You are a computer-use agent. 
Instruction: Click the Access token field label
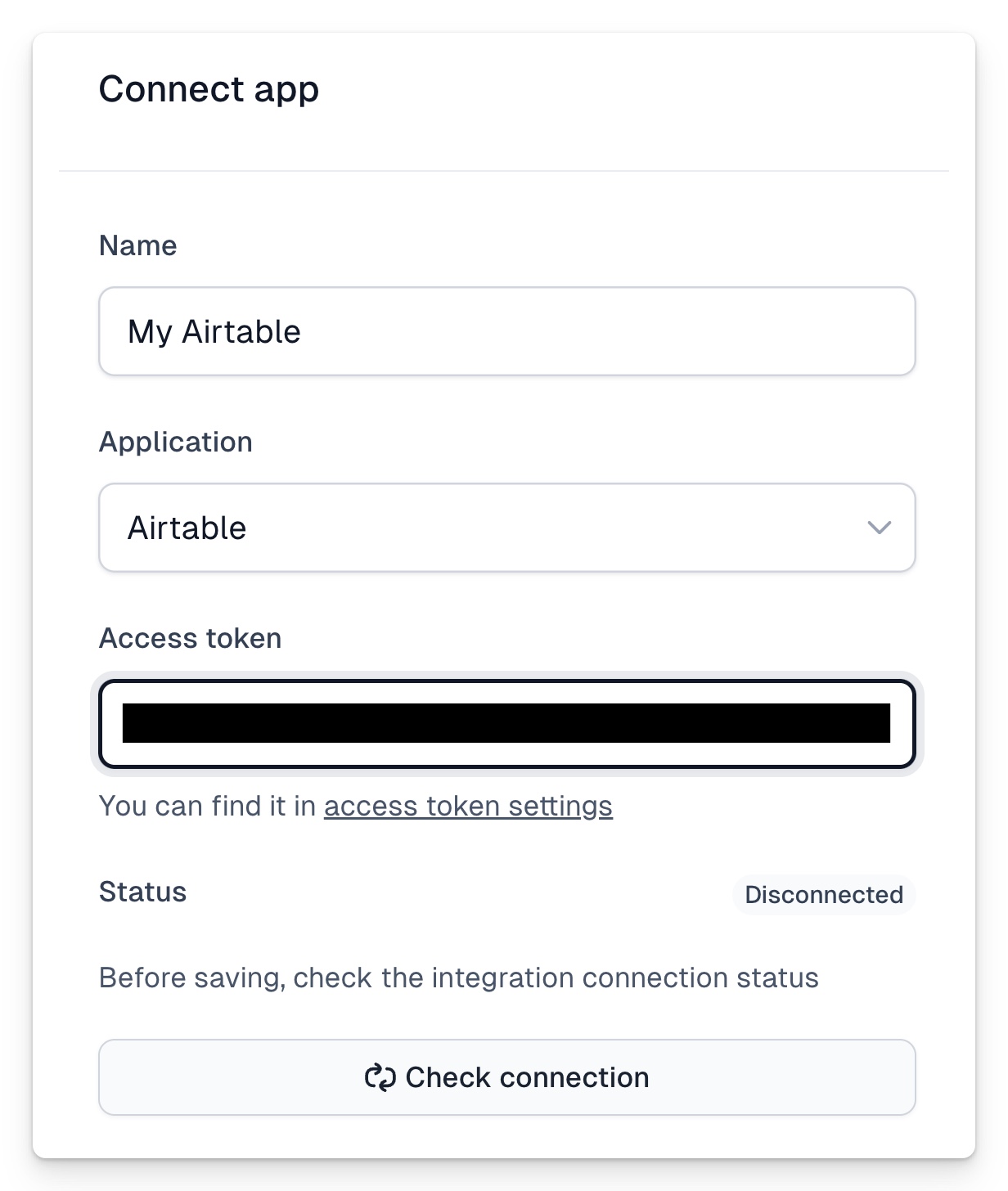point(191,638)
